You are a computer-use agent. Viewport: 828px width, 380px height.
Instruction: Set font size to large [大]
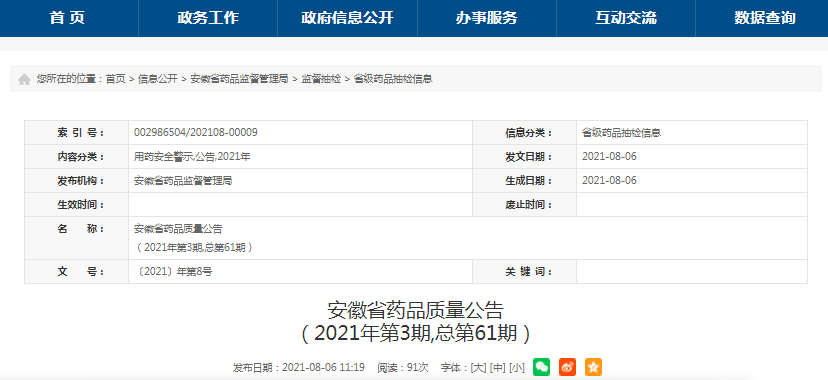[478, 367]
